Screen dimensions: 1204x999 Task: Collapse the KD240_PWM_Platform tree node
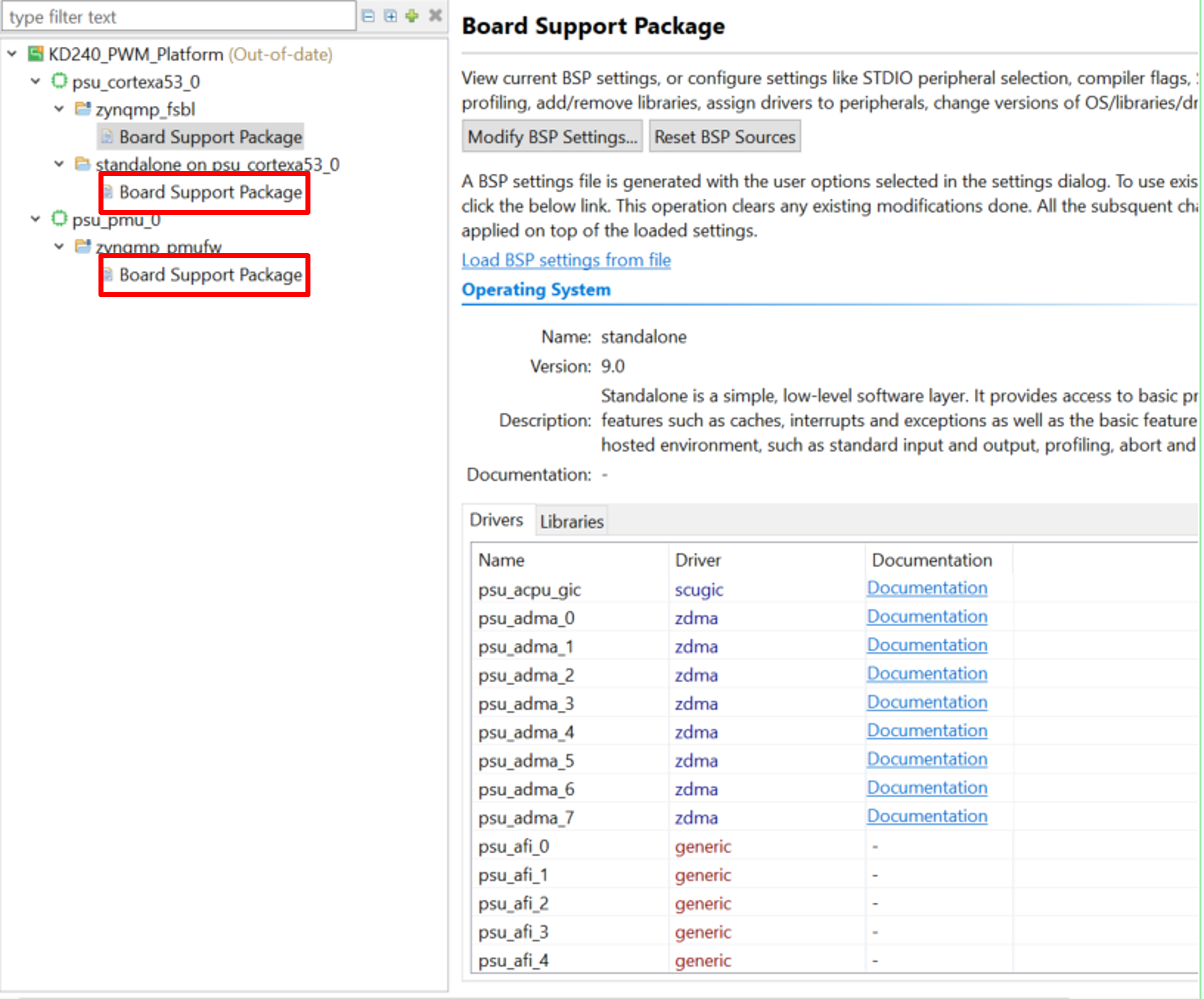[x=12, y=54]
